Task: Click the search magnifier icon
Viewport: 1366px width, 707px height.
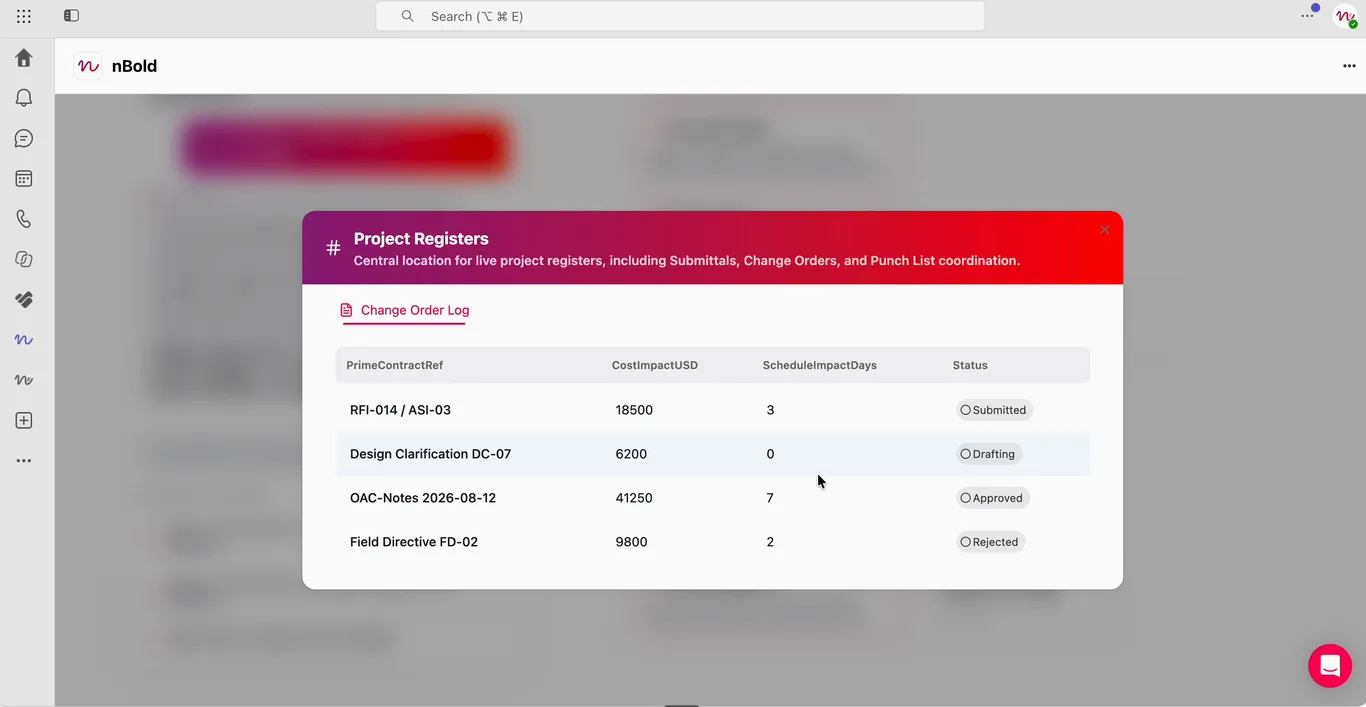Action: coord(407,16)
